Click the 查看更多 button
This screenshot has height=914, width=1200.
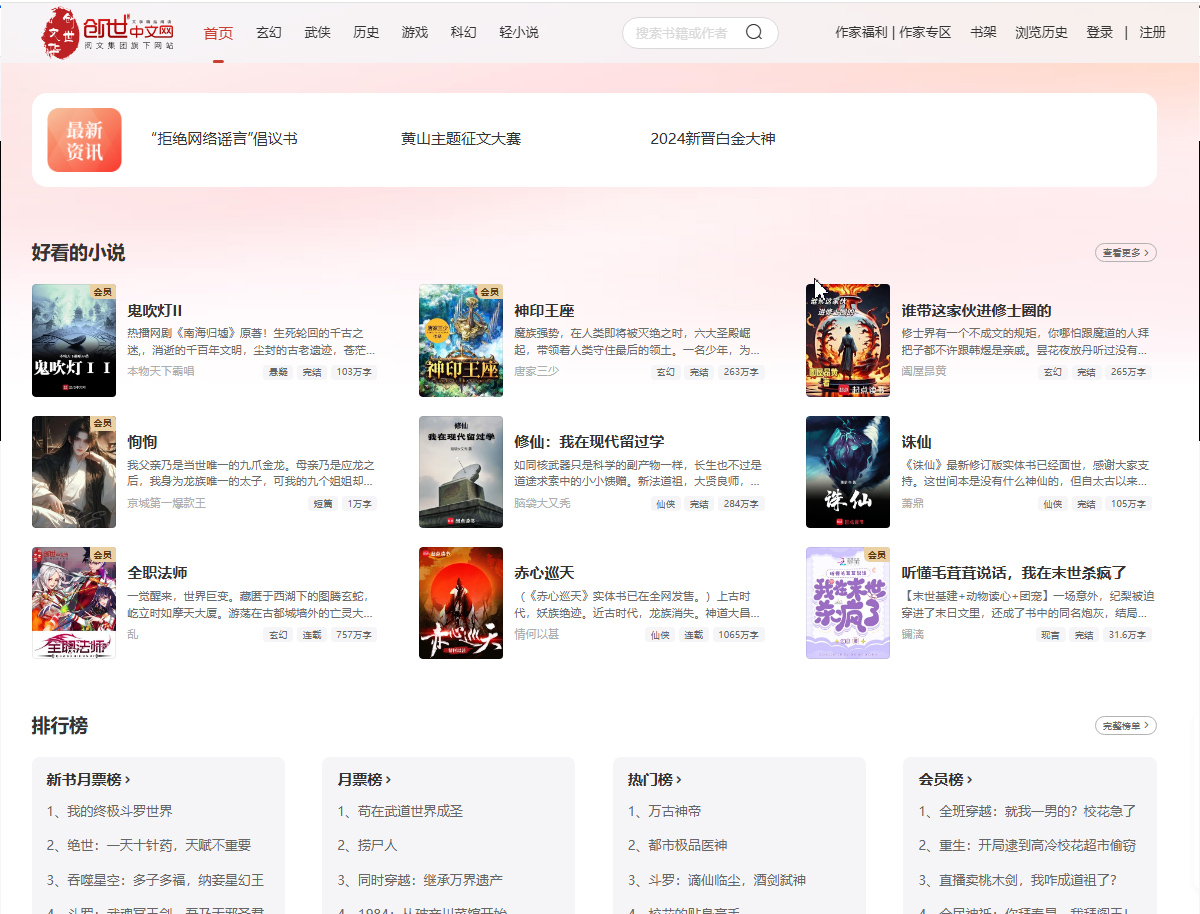[1124, 253]
